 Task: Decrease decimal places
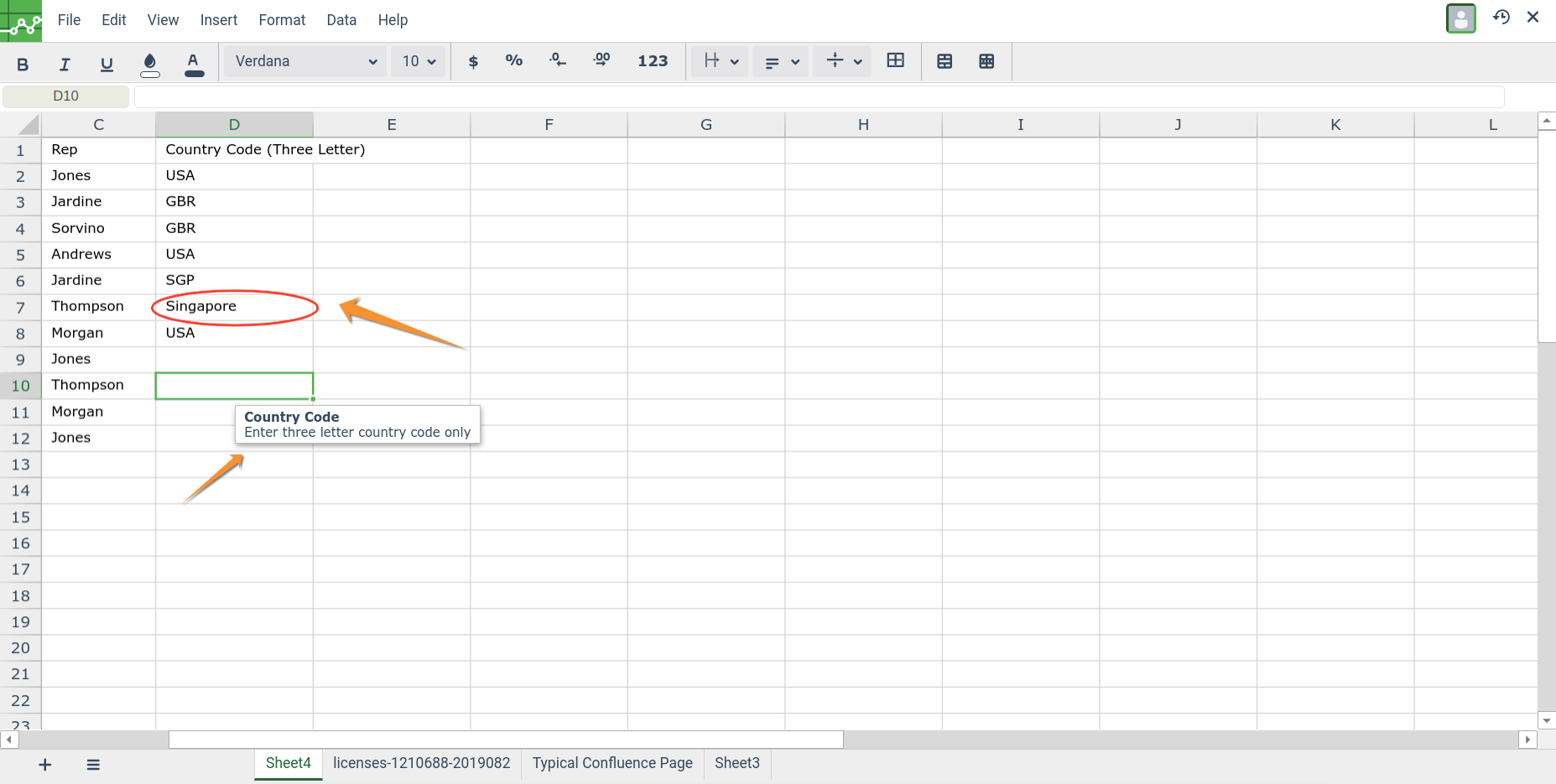(558, 61)
